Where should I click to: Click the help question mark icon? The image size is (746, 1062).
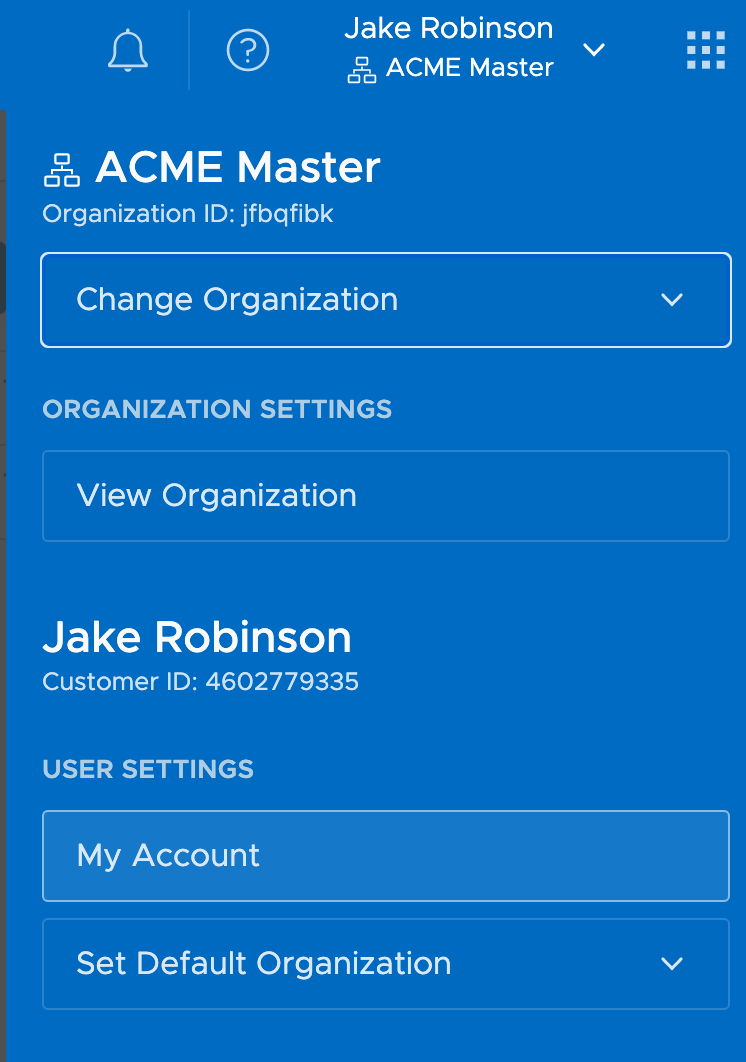coord(248,50)
